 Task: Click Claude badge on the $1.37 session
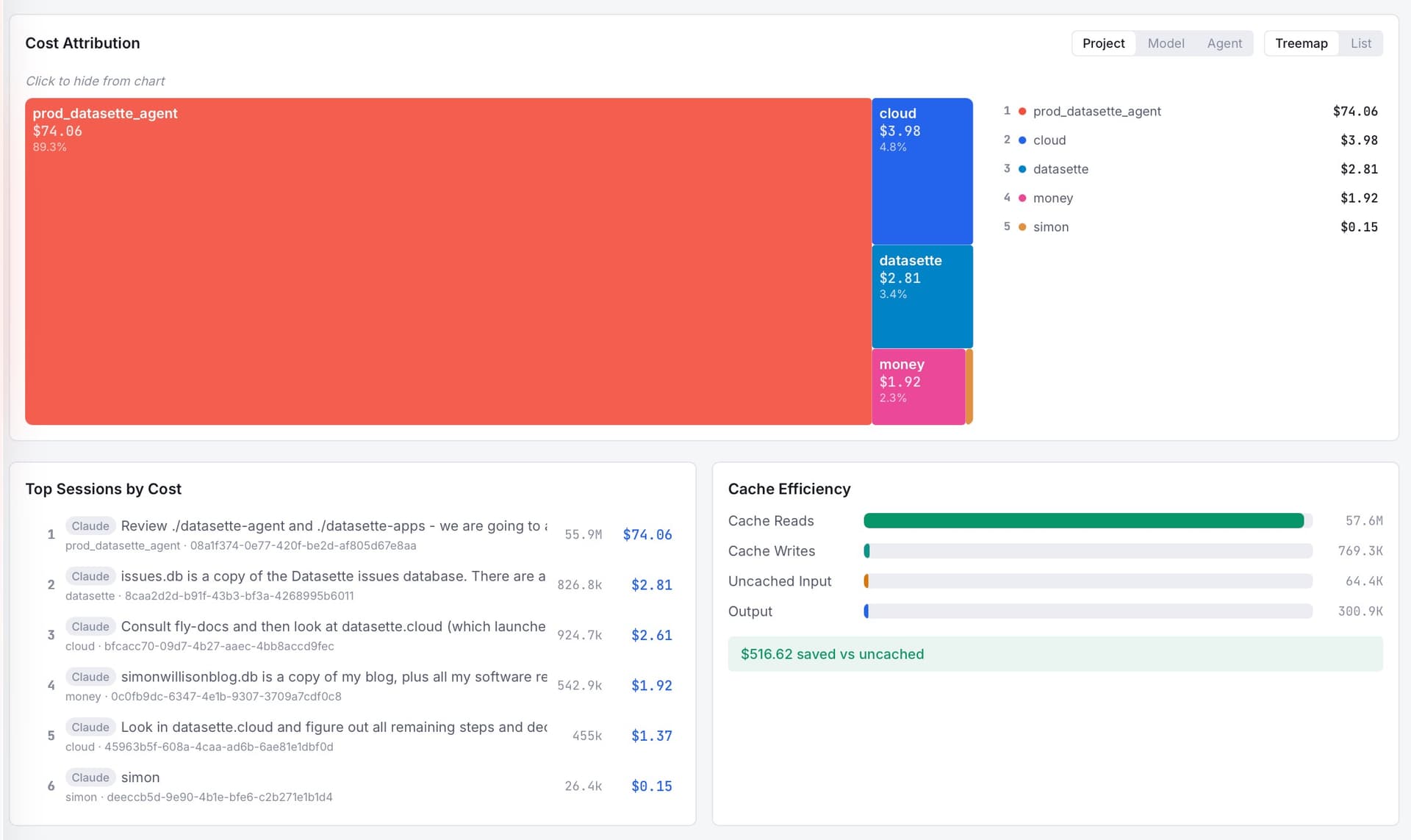[90, 728]
